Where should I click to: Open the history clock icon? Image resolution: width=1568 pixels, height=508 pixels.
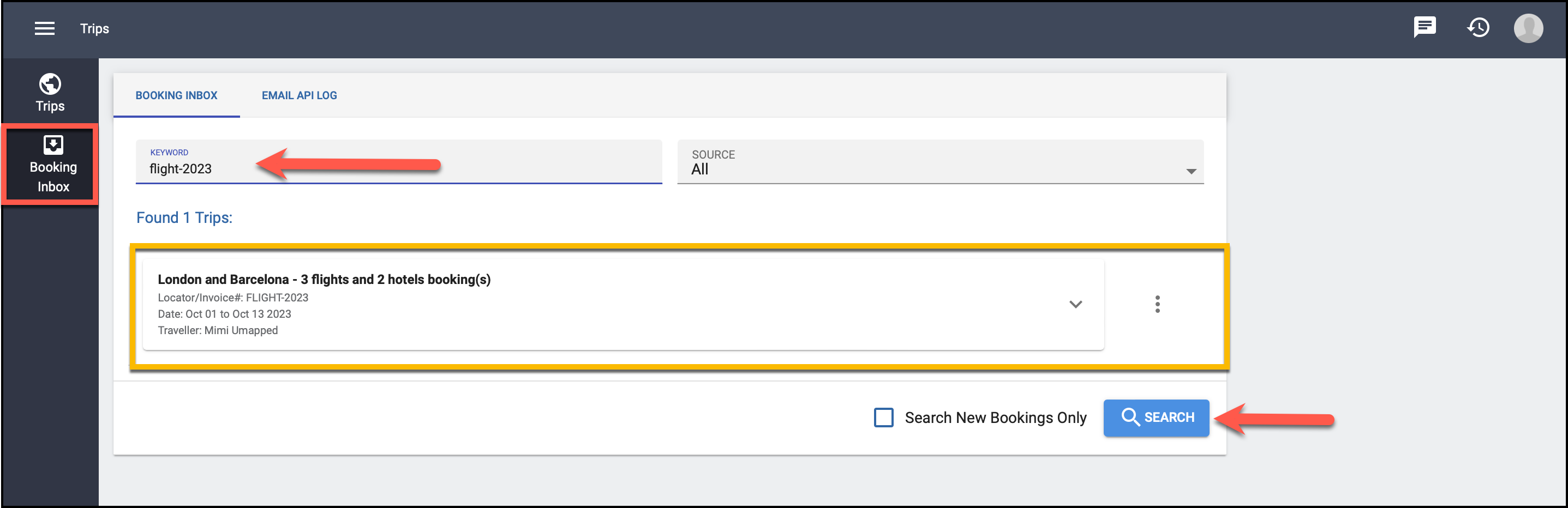point(1478,28)
